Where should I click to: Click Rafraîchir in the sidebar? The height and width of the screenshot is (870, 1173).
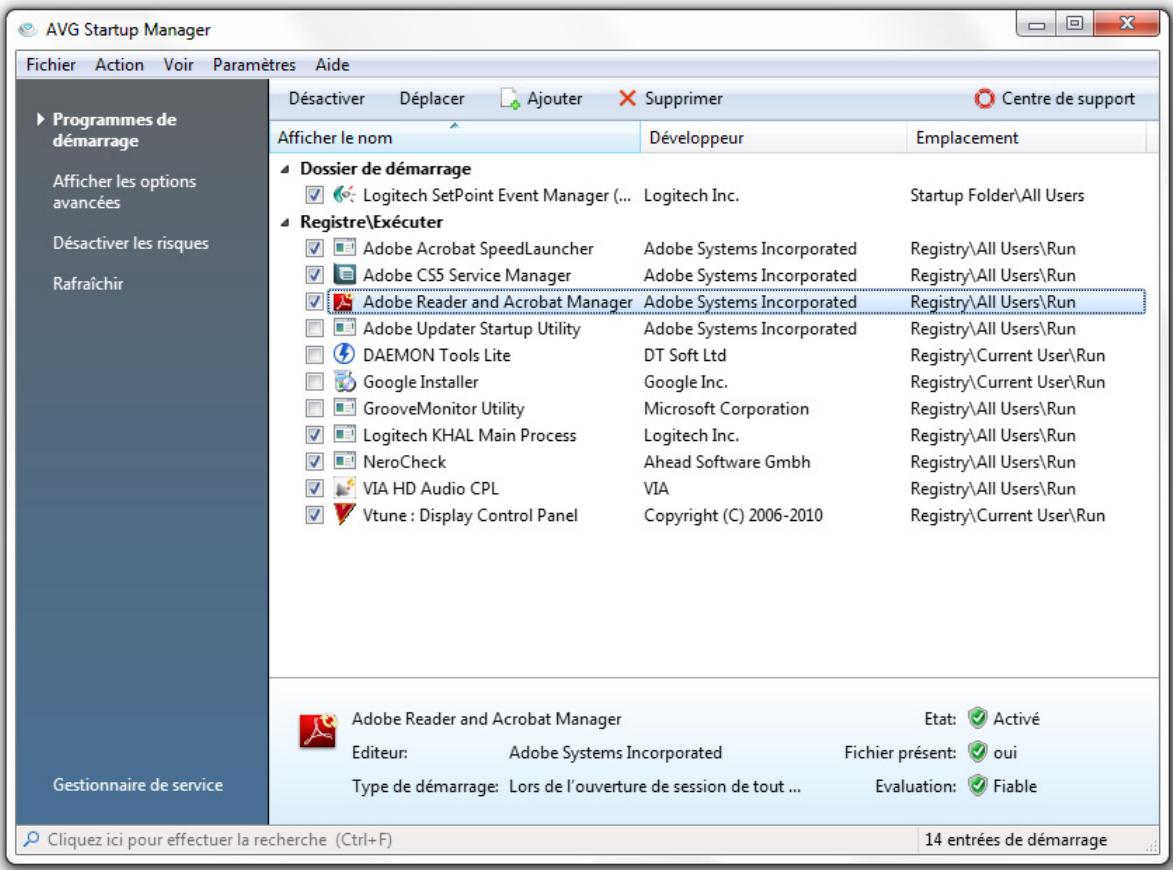click(88, 284)
